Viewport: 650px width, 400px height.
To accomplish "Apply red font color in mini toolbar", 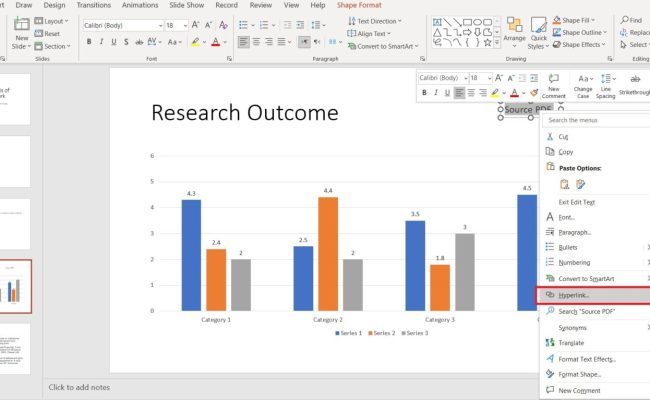I will 514,93.
